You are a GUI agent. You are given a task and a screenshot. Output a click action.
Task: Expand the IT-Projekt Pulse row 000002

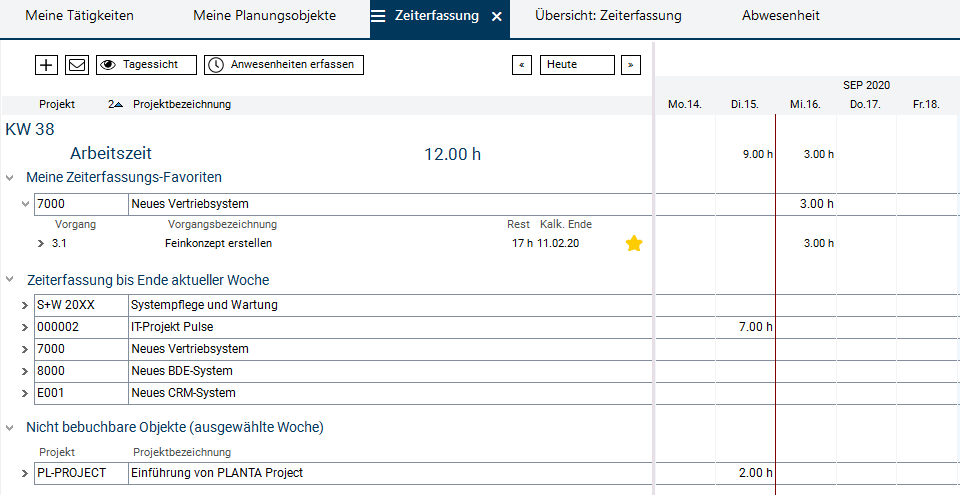point(25,327)
